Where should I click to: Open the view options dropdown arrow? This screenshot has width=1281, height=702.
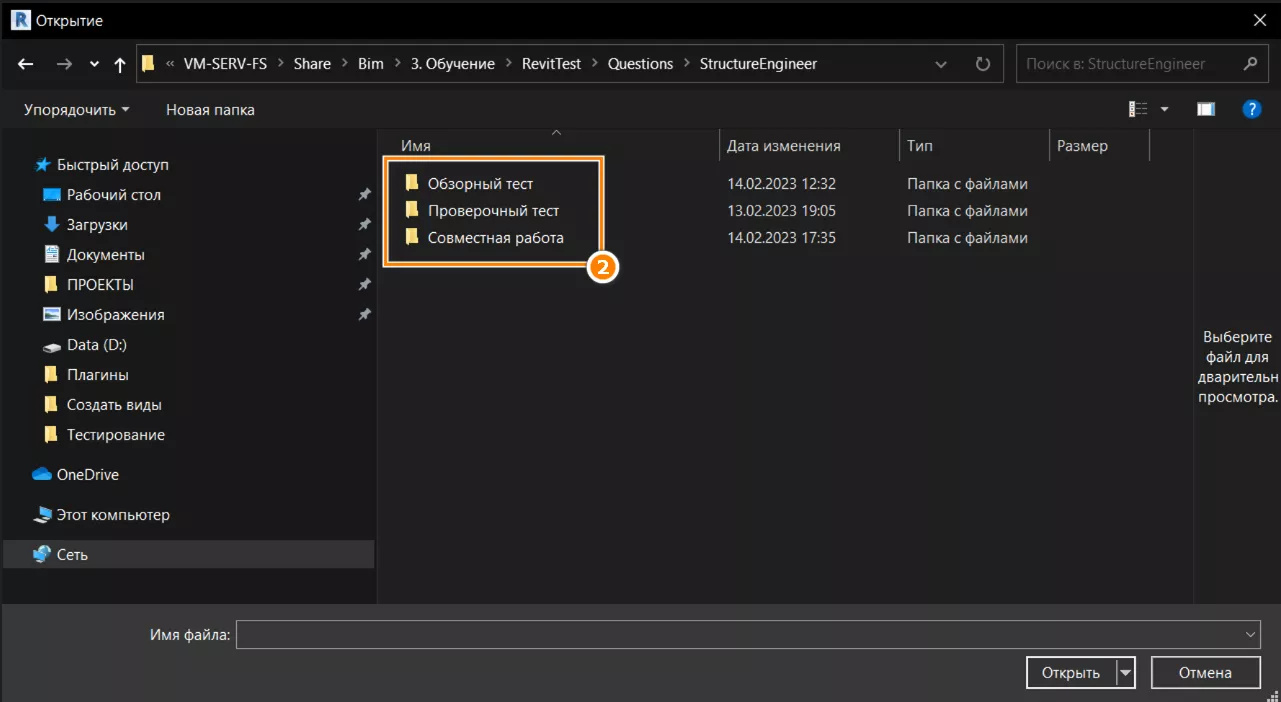(x=1164, y=109)
